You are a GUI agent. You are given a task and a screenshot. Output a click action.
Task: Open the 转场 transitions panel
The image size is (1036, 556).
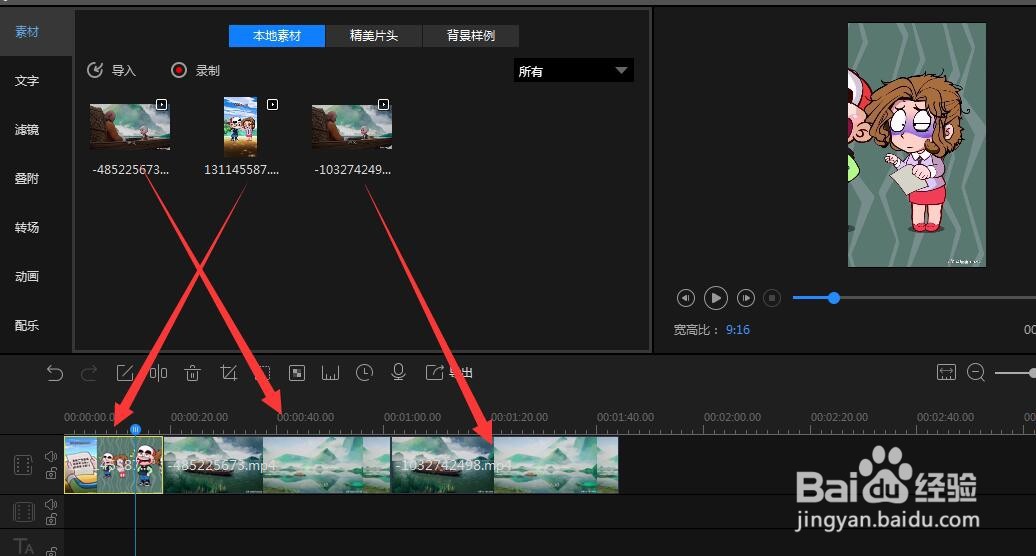click(27, 227)
